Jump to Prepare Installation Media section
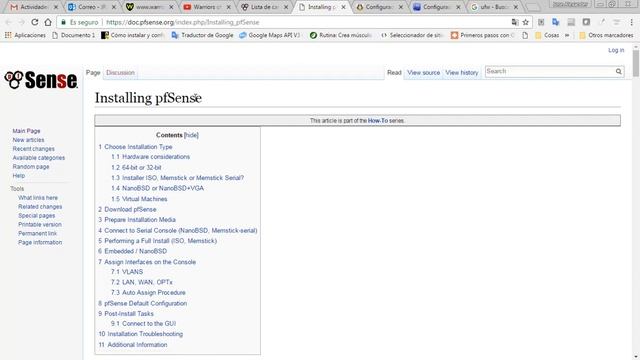Image resolution: width=640 pixels, height=360 pixels. [137, 220]
